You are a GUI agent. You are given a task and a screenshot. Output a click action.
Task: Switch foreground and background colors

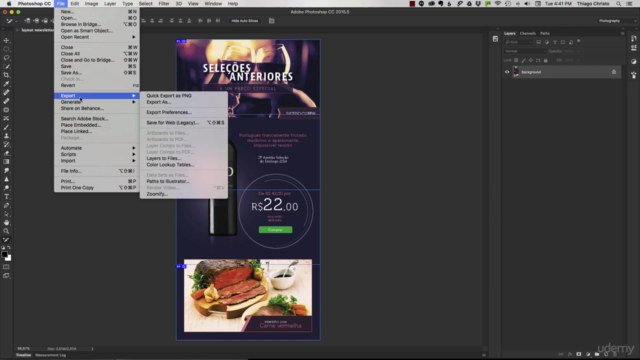(x=9, y=248)
